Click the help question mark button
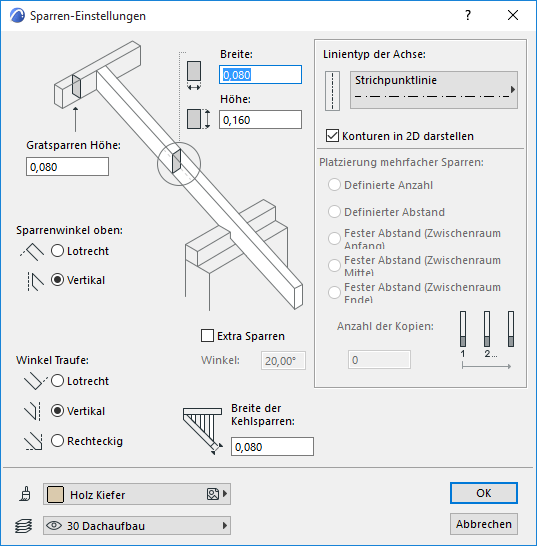Image resolution: width=537 pixels, height=546 pixels. pyautogui.click(x=468, y=15)
